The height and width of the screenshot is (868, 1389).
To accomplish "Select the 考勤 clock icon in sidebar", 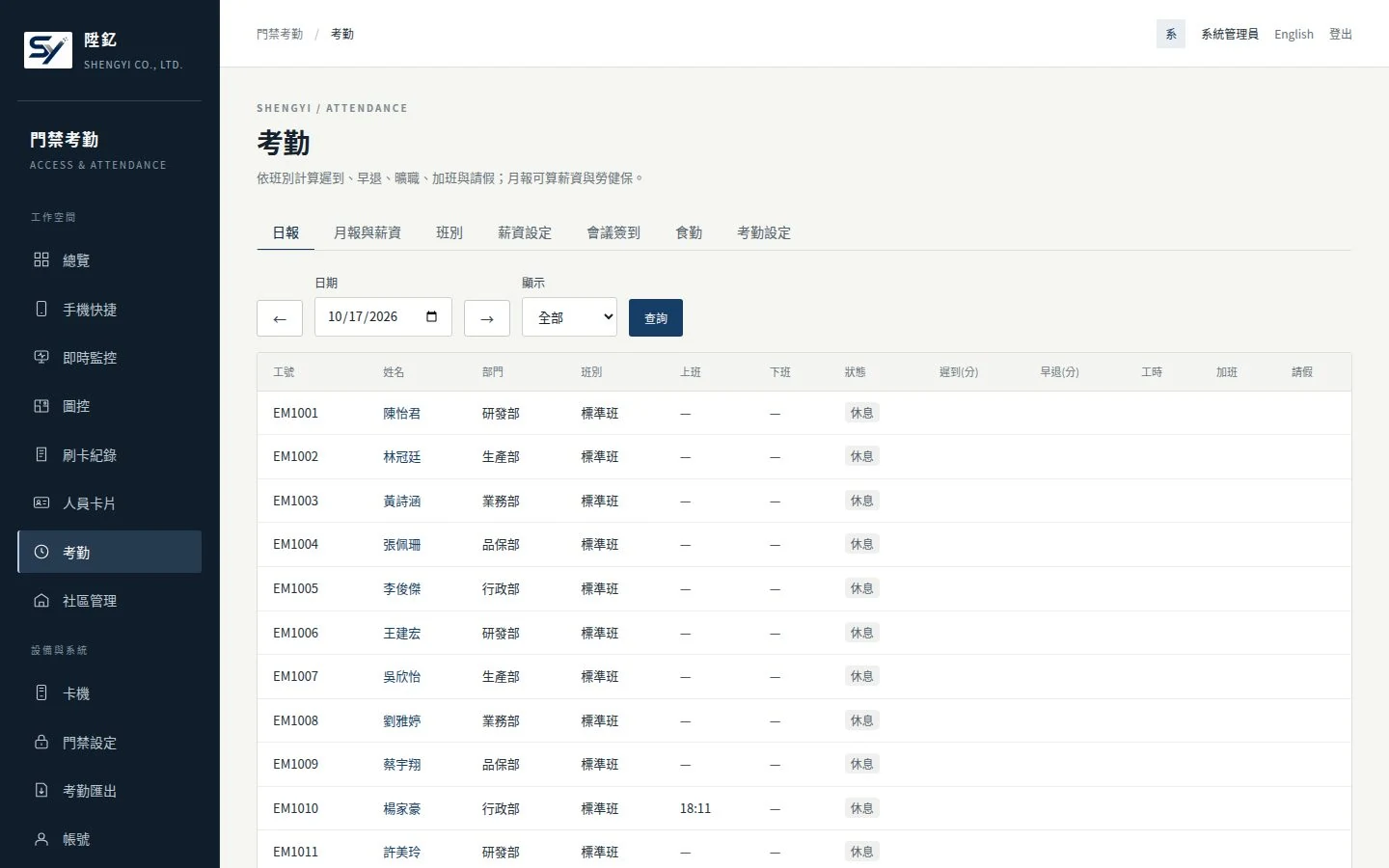I will [41, 552].
